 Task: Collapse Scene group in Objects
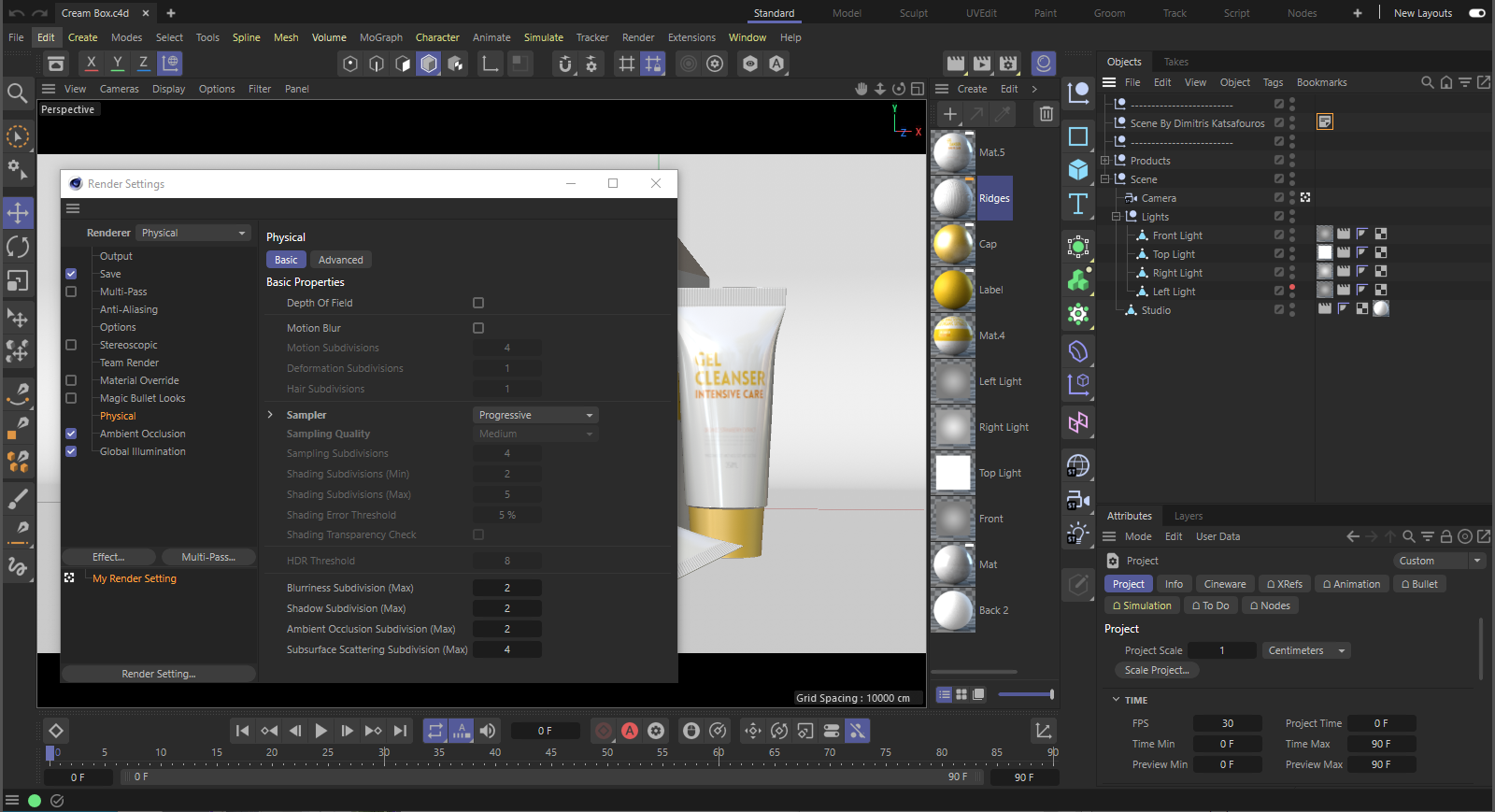(x=1104, y=179)
